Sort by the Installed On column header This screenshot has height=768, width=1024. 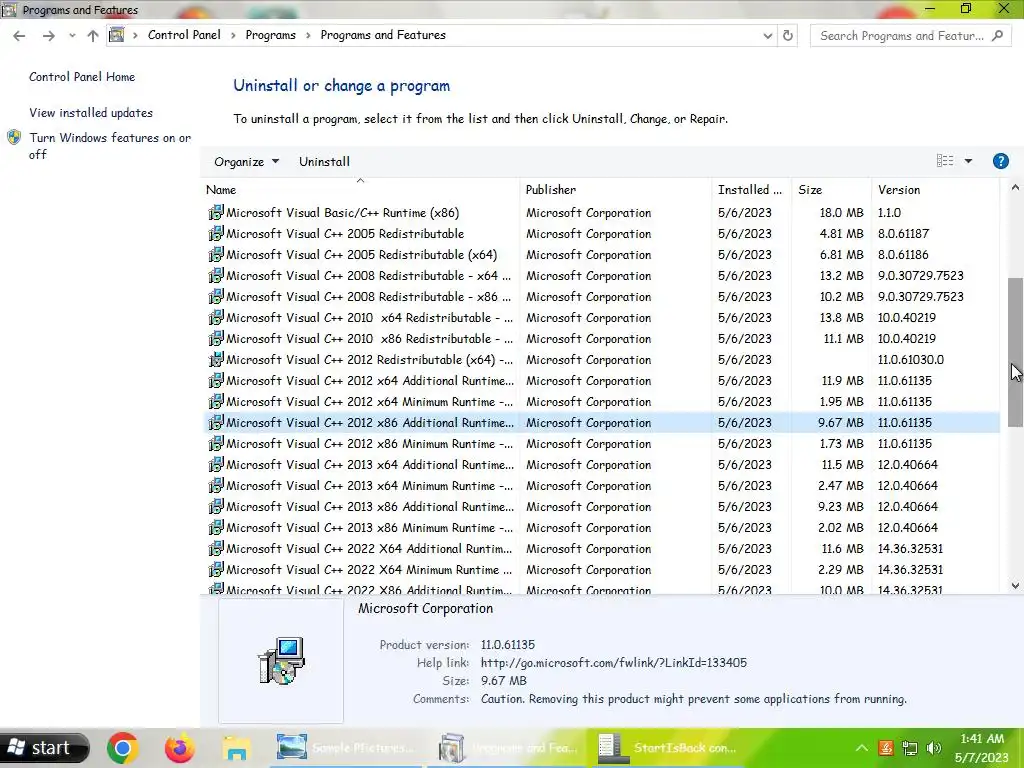(x=752, y=190)
